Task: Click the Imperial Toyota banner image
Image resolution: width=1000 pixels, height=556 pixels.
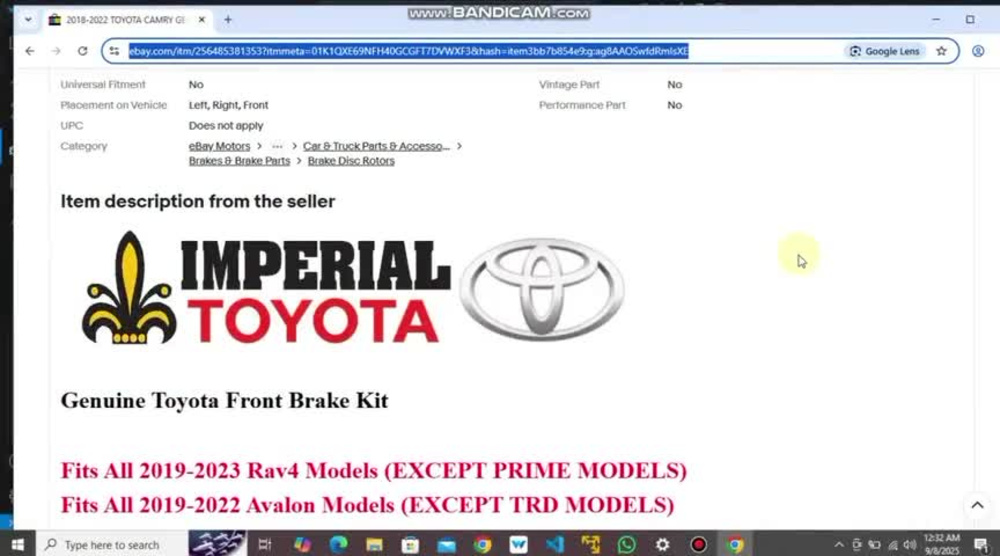Action: 353,288
